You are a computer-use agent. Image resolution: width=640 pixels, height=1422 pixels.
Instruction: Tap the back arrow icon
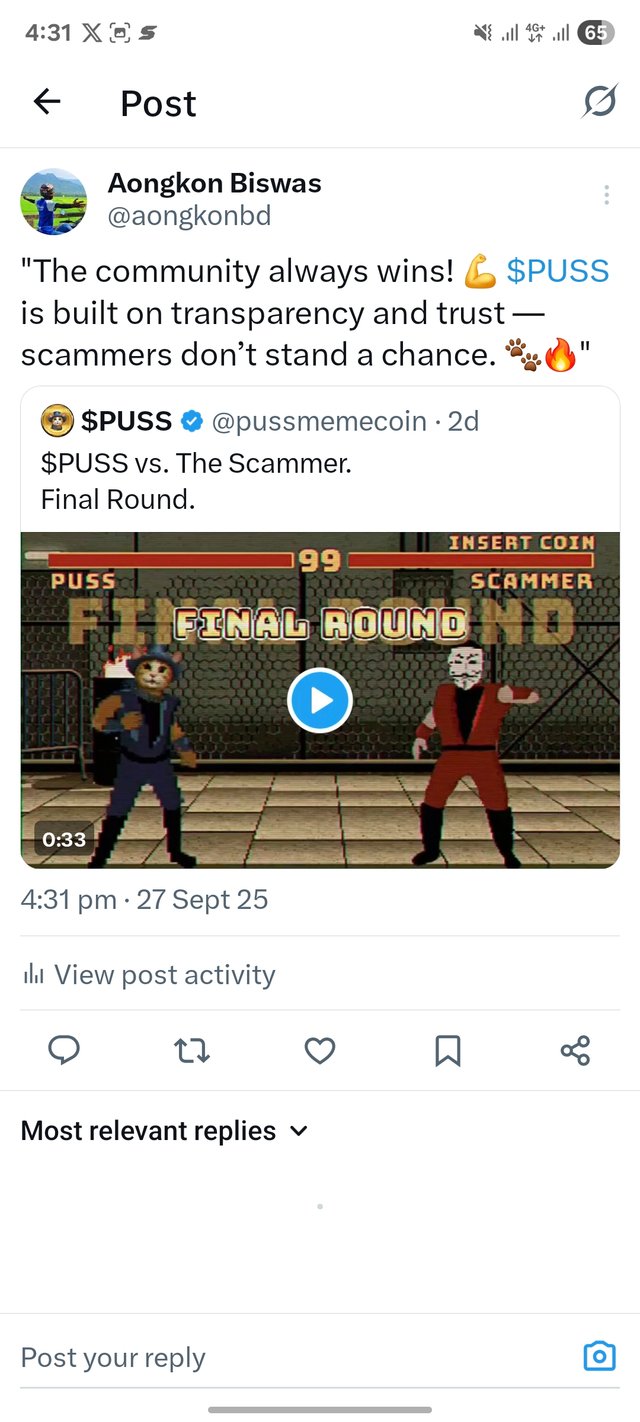coord(47,102)
